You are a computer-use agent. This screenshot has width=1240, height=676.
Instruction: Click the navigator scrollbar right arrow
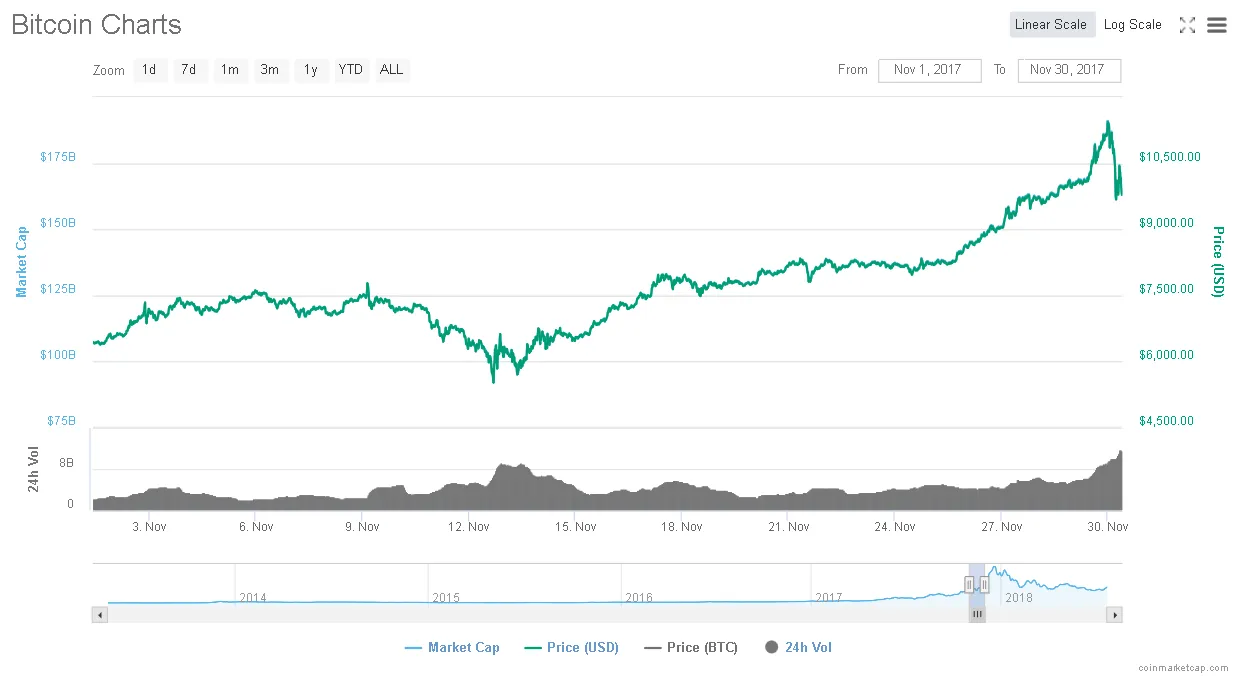point(1114,615)
